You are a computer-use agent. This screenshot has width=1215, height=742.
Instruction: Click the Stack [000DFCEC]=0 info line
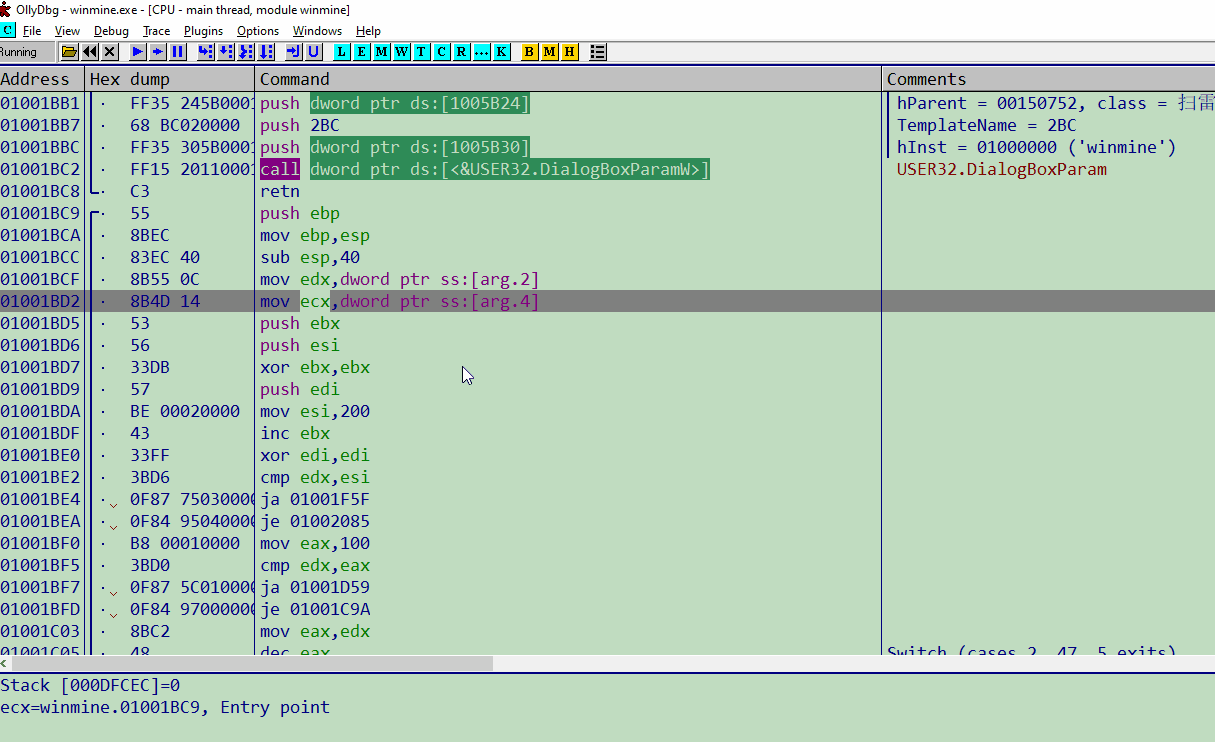(x=90, y=685)
